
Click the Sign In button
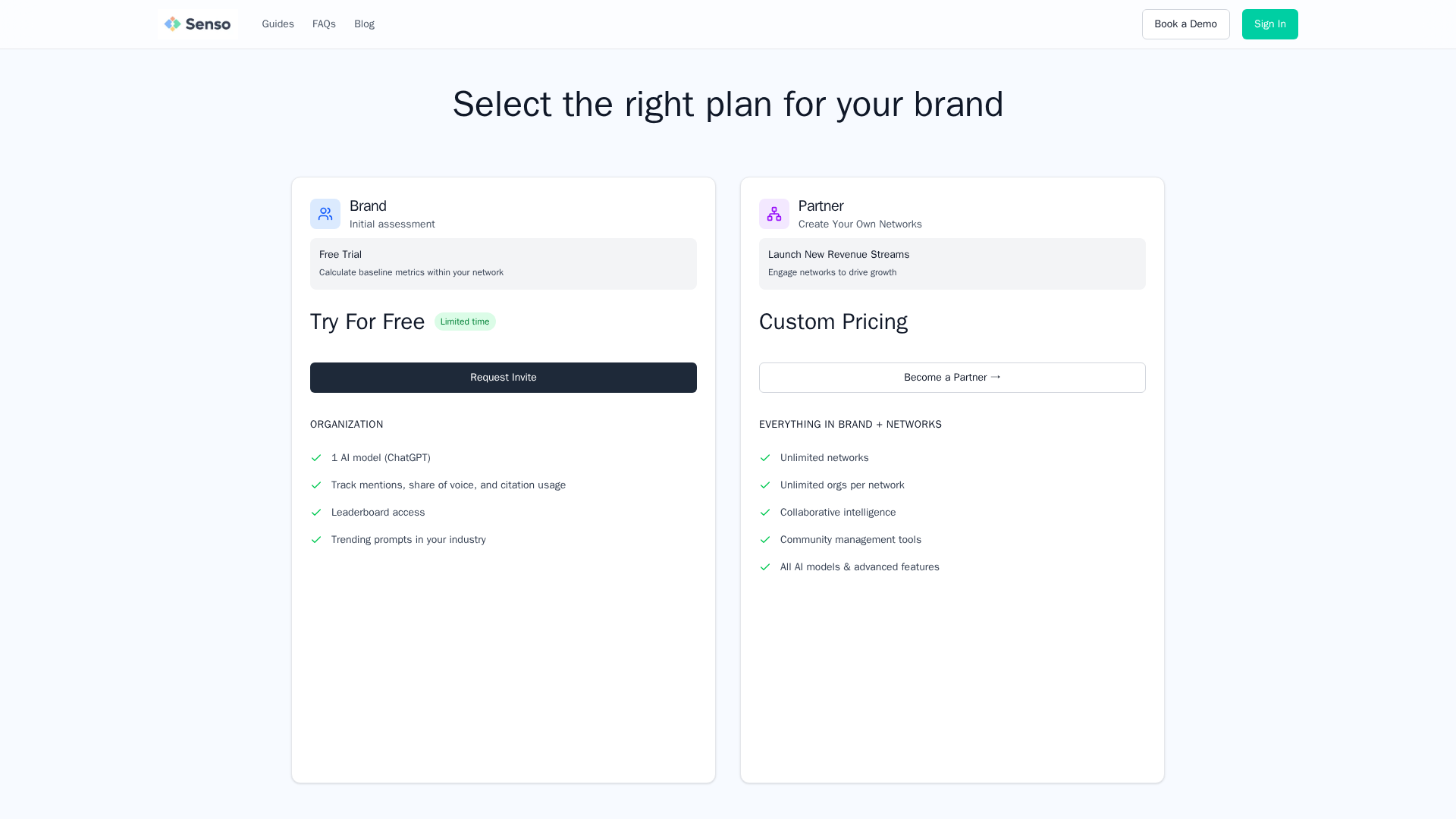(1269, 24)
